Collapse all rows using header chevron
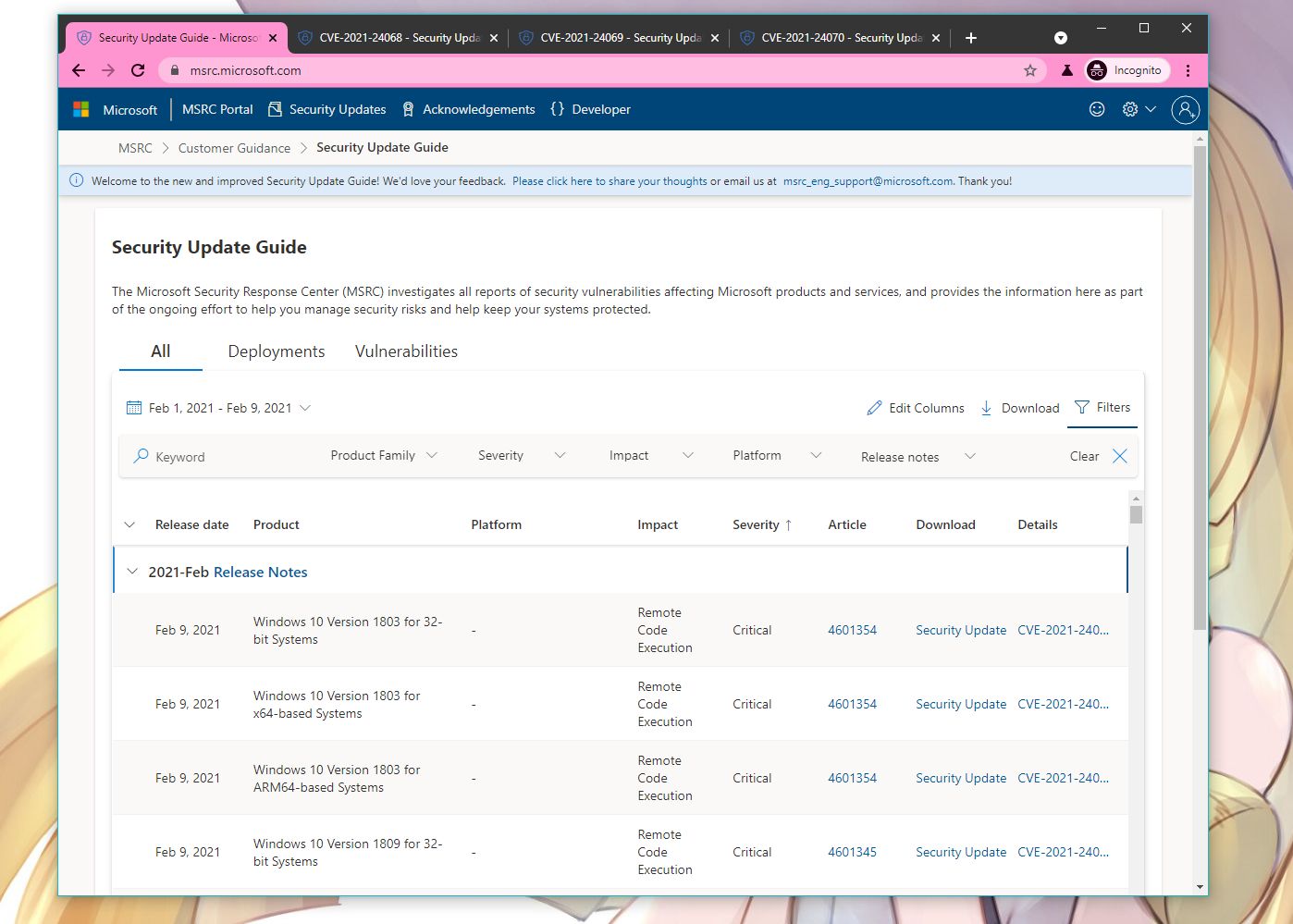The height and width of the screenshot is (924, 1293). pyautogui.click(x=129, y=524)
